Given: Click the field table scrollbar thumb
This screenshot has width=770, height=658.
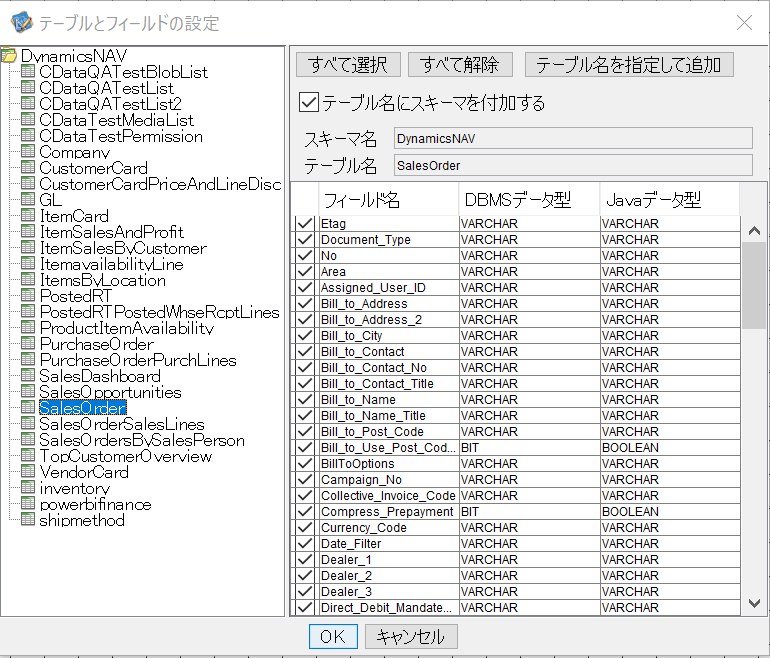Looking at the screenshot, I should tap(754, 285).
